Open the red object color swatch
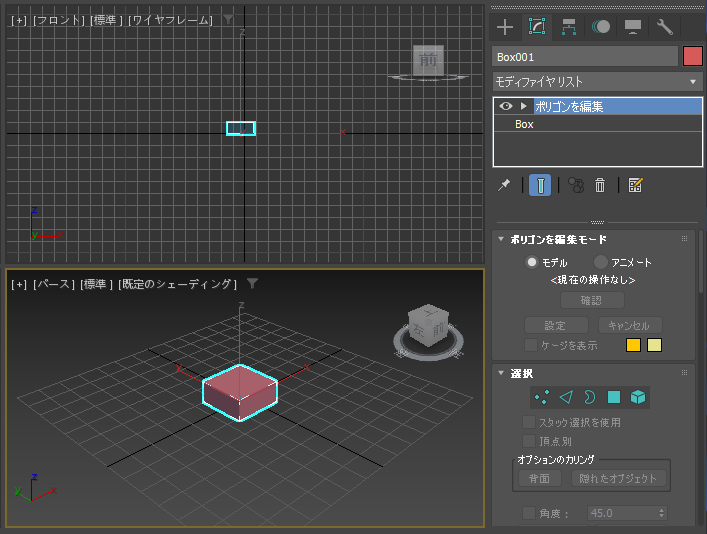The image size is (707, 534). [x=693, y=57]
